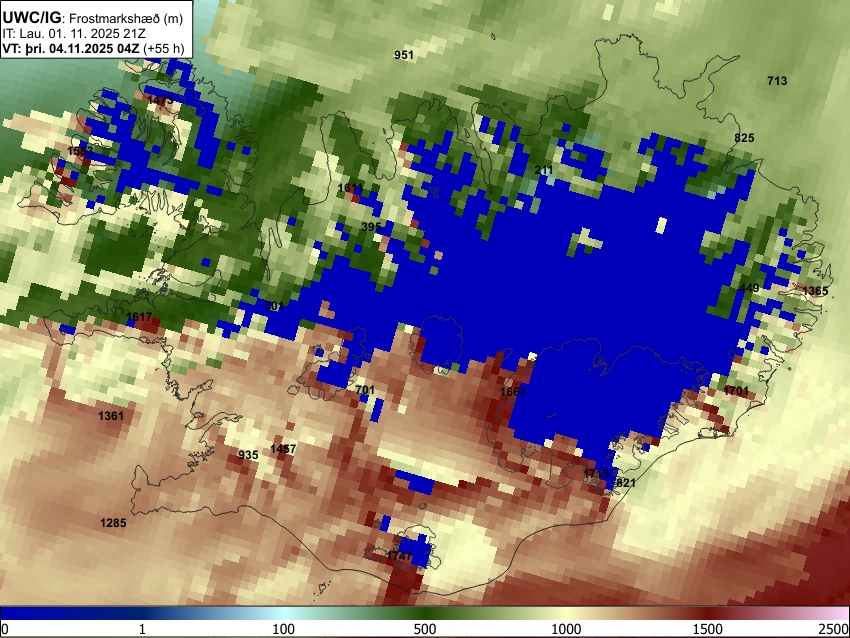Screen dimensions: 850x638
Task: Click the 1365 value on the east coast
Action: [815, 291]
